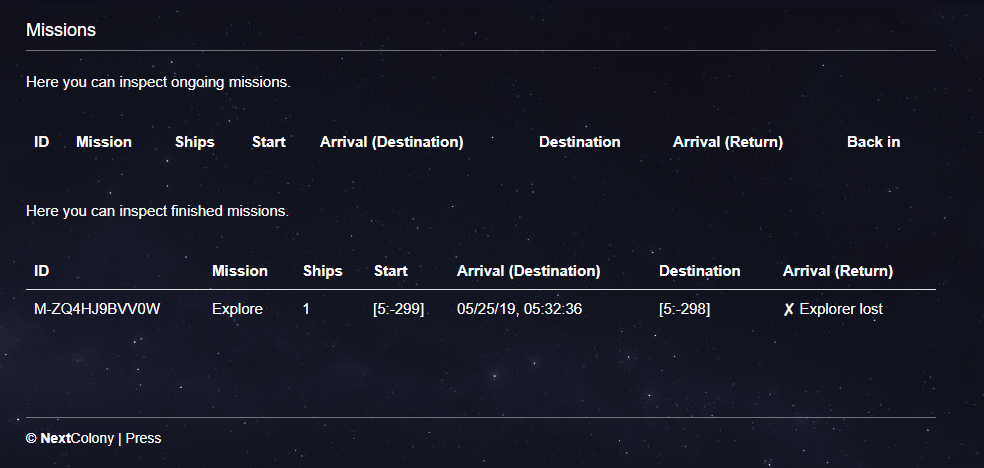
Task: Click Ships header in ongoing missions table
Action: click(195, 142)
